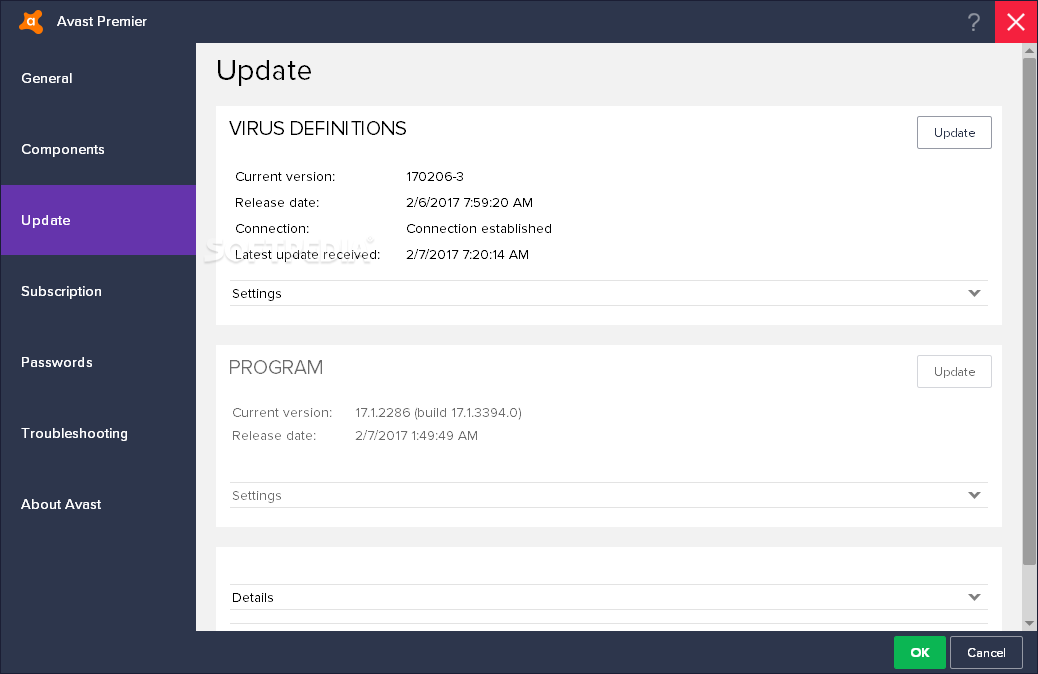Click the vertical scrollbar thumb
The width and height of the screenshot is (1038, 674).
click(x=1029, y=311)
